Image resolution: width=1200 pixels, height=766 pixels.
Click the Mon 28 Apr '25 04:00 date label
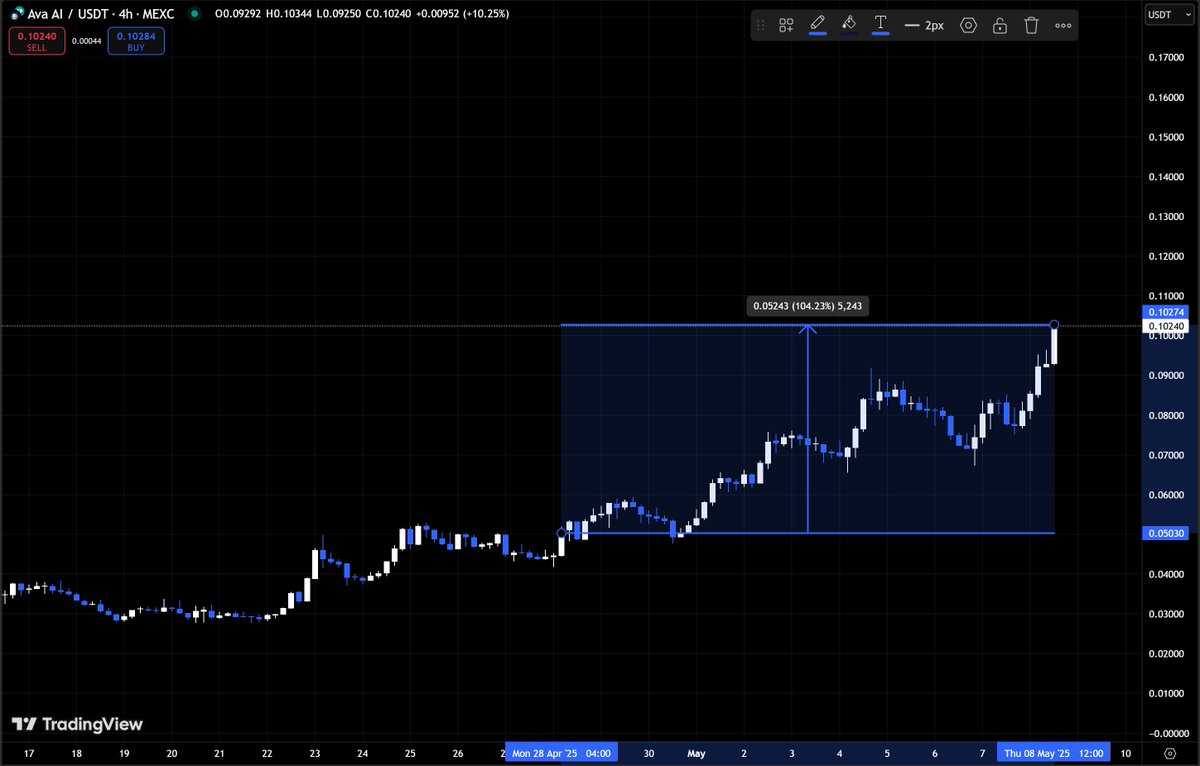click(561, 752)
